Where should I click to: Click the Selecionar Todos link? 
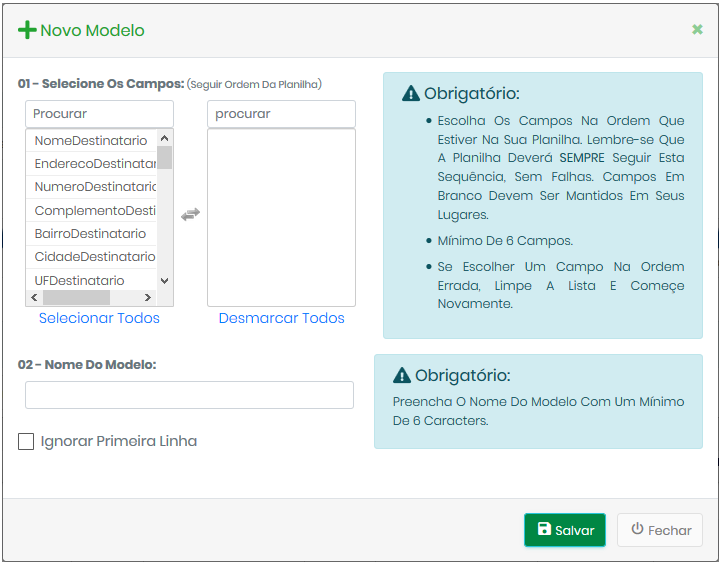point(99,318)
